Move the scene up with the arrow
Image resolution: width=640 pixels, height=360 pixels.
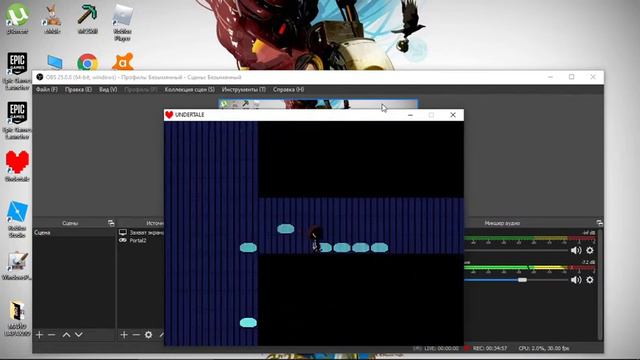coord(66,335)
